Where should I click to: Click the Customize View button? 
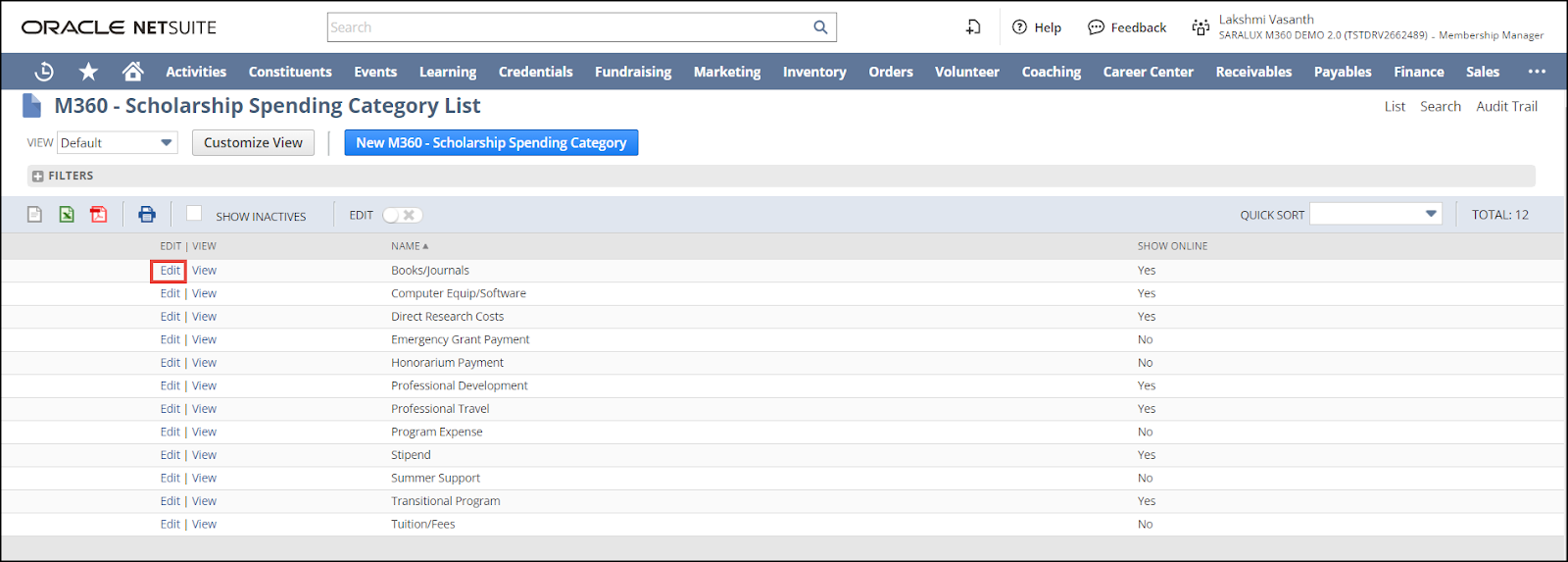coord(253,143)
